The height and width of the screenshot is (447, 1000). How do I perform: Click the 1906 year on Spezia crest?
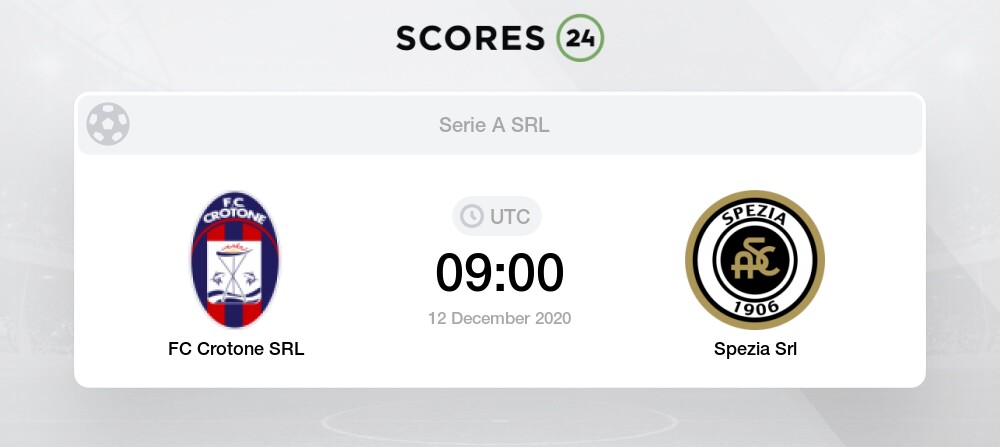pos(755,306)
